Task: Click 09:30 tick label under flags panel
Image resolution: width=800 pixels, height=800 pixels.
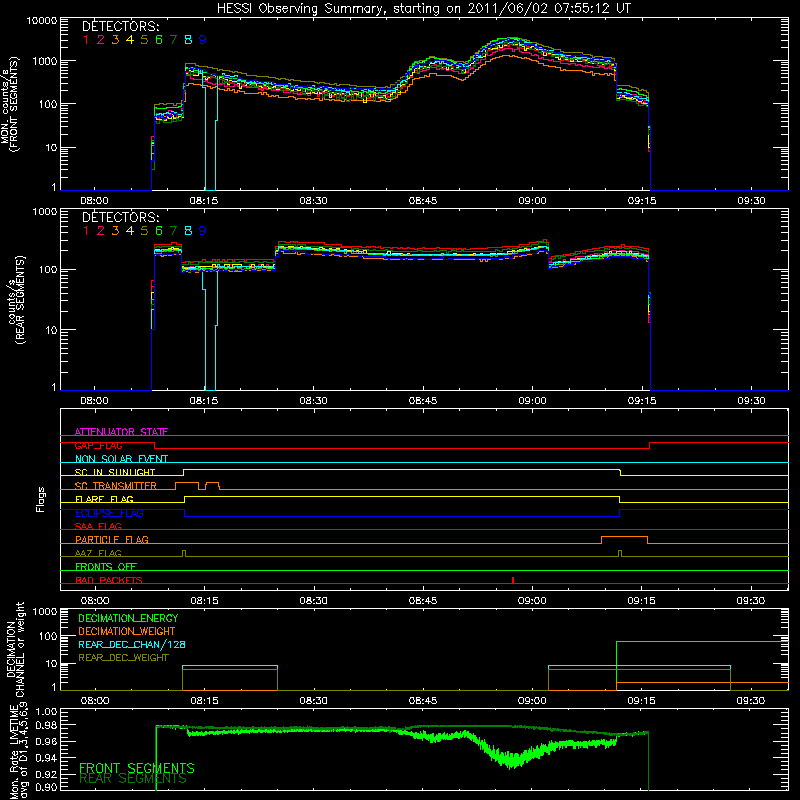Action: tap(751, 601)
